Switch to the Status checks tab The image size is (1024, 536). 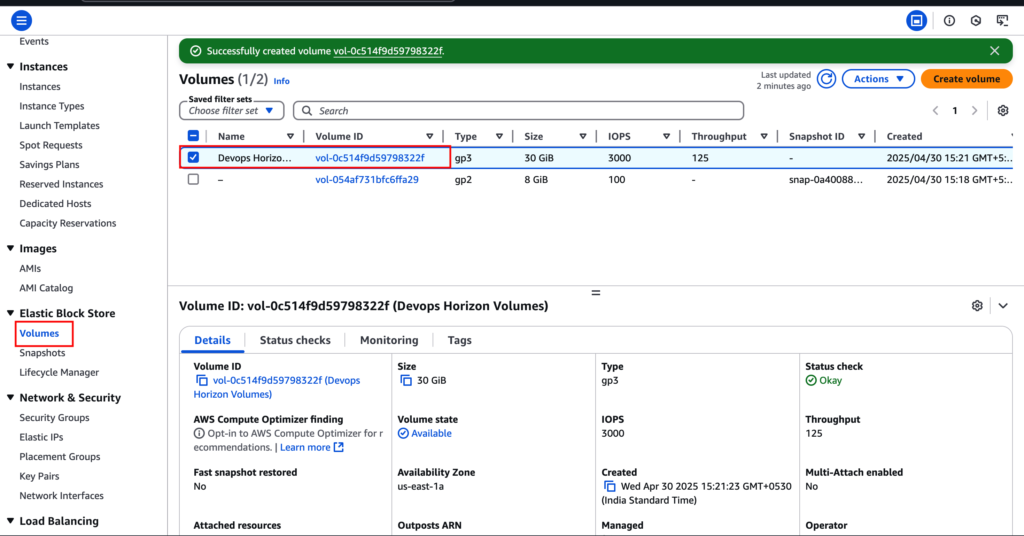[295, 340]
